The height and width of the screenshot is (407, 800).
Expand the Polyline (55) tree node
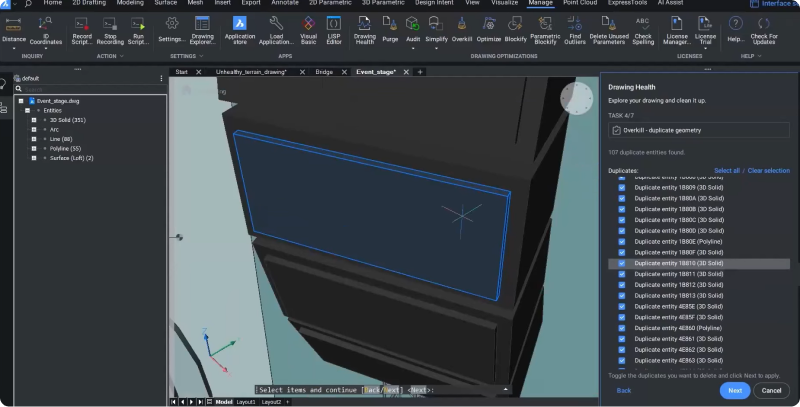(x=33, y=149)
